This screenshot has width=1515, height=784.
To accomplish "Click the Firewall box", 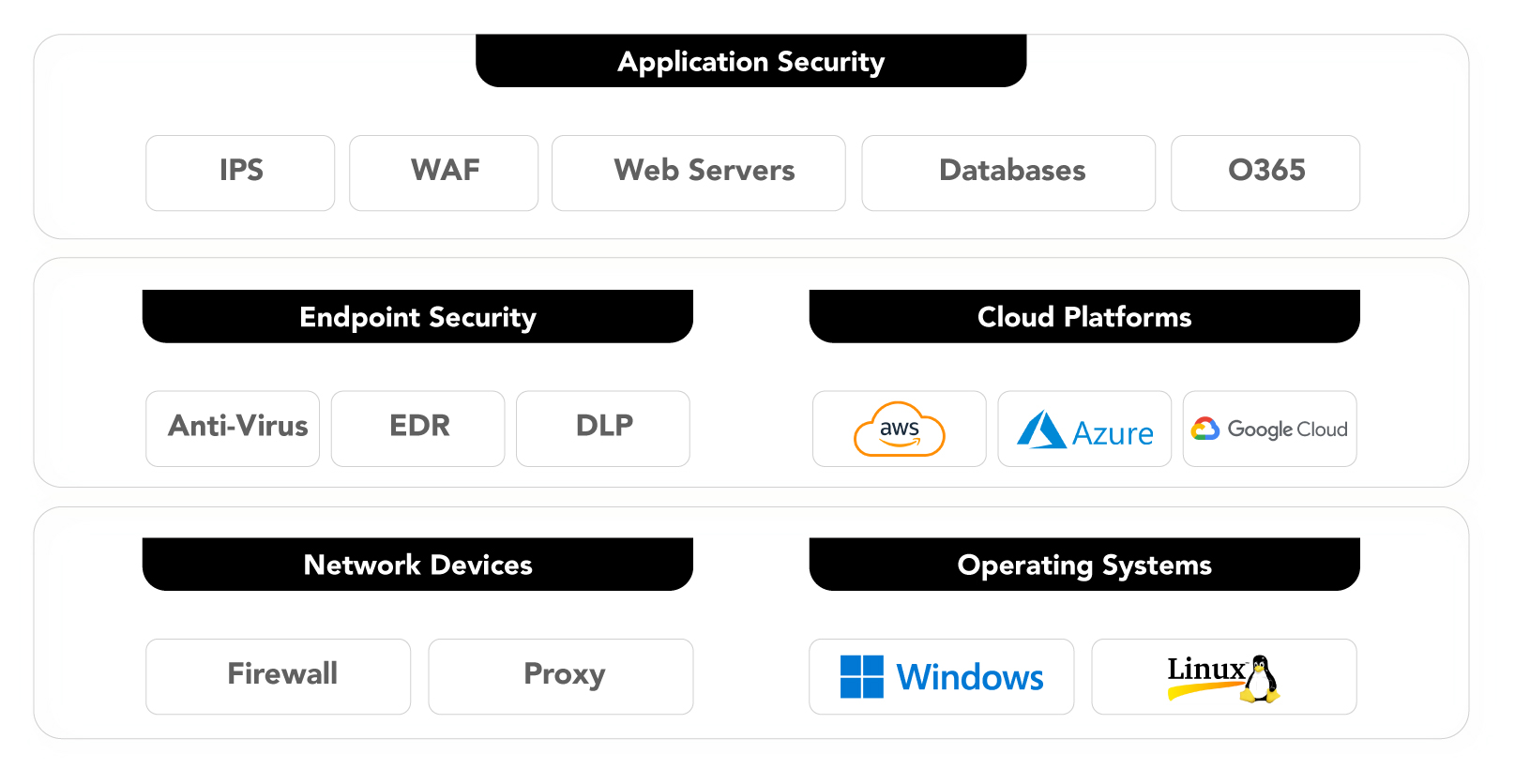I will [x=279, y=676].
